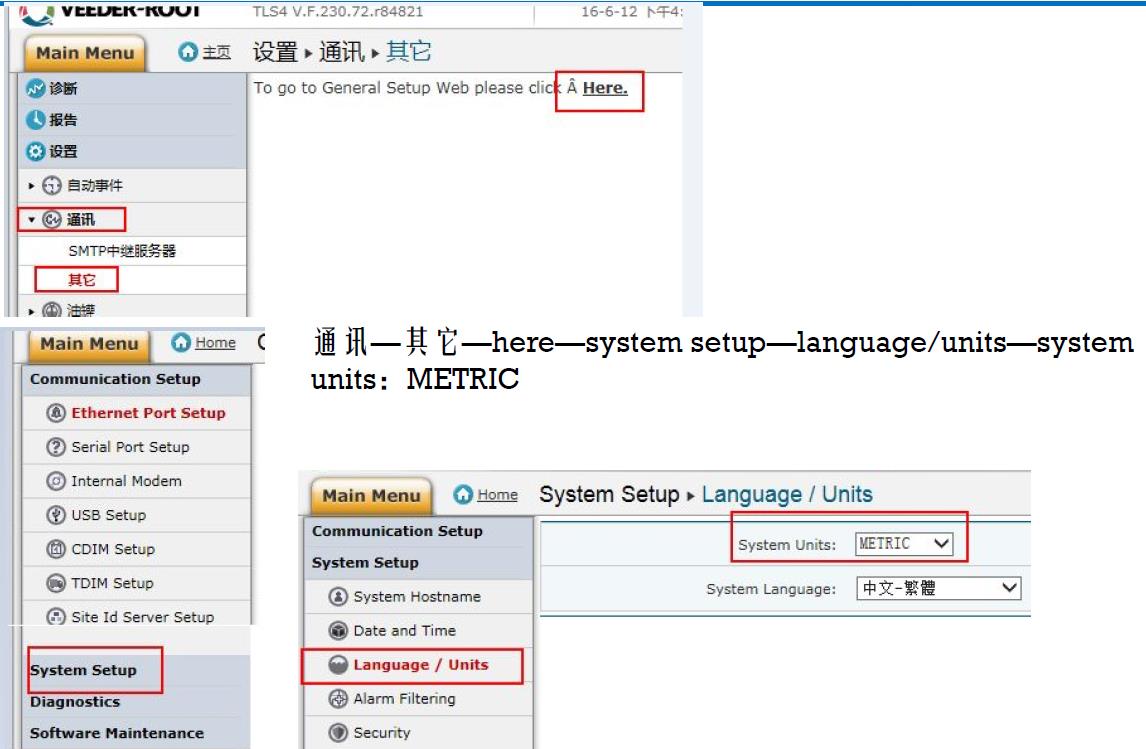
Task: Click the Security icon in System Setup
Action: [x=338, y=733]
